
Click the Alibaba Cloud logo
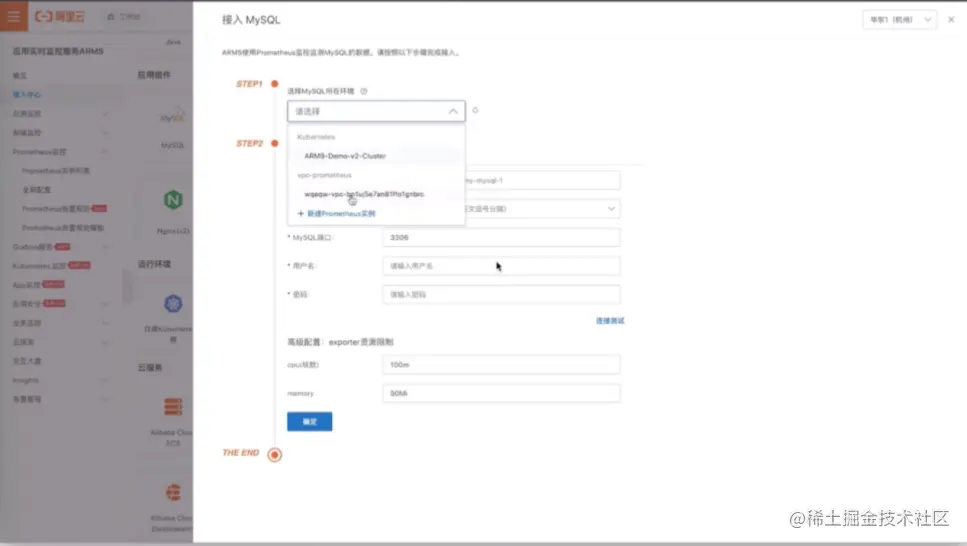(x=60, y=17)
